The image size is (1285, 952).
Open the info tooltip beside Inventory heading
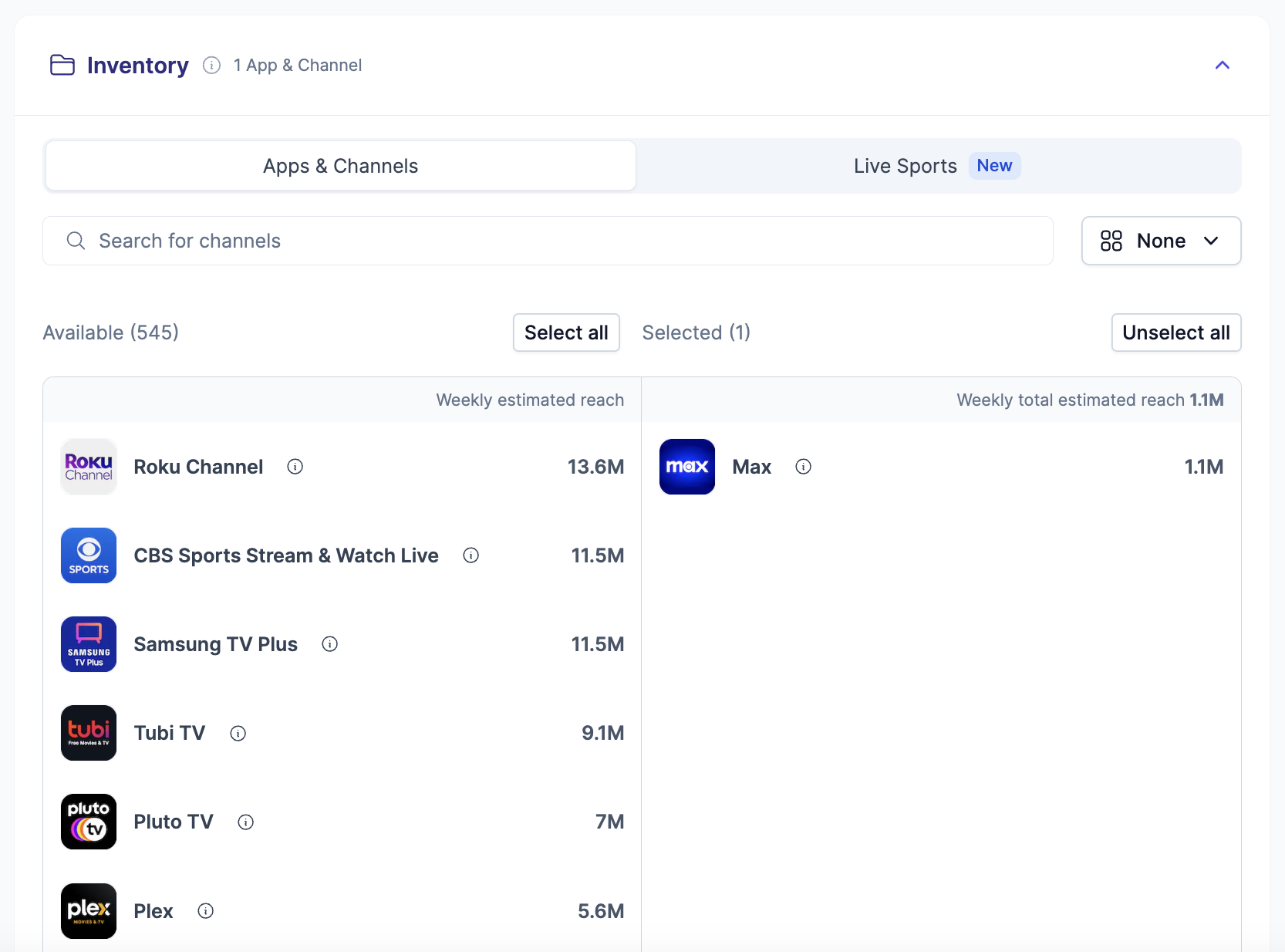tap(211, 66)
